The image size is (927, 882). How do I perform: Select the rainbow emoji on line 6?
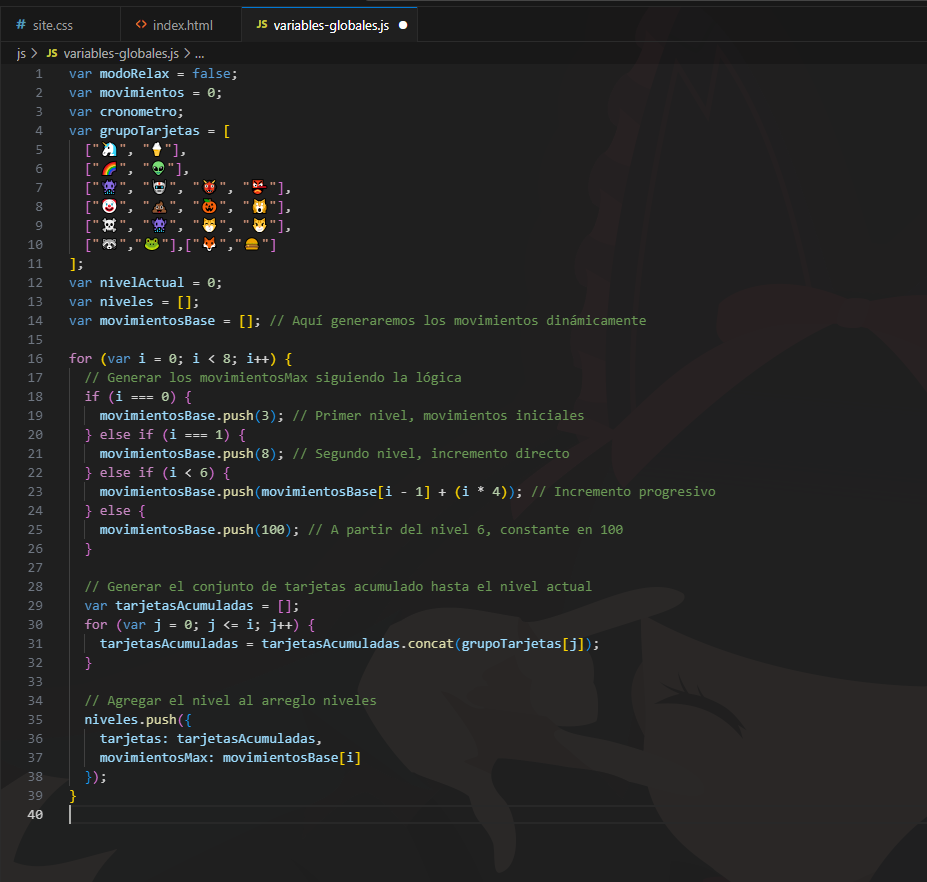109,169
